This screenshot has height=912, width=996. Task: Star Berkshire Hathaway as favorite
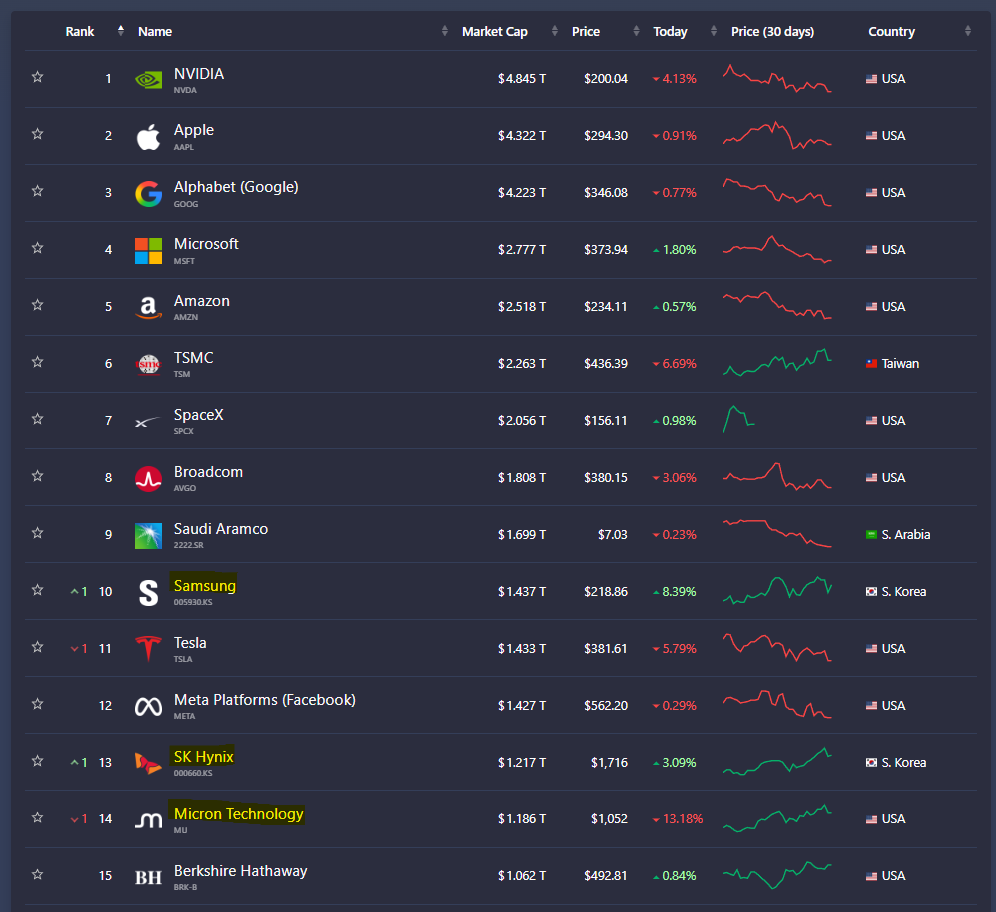pyautogui.click(x=37, y=875)
